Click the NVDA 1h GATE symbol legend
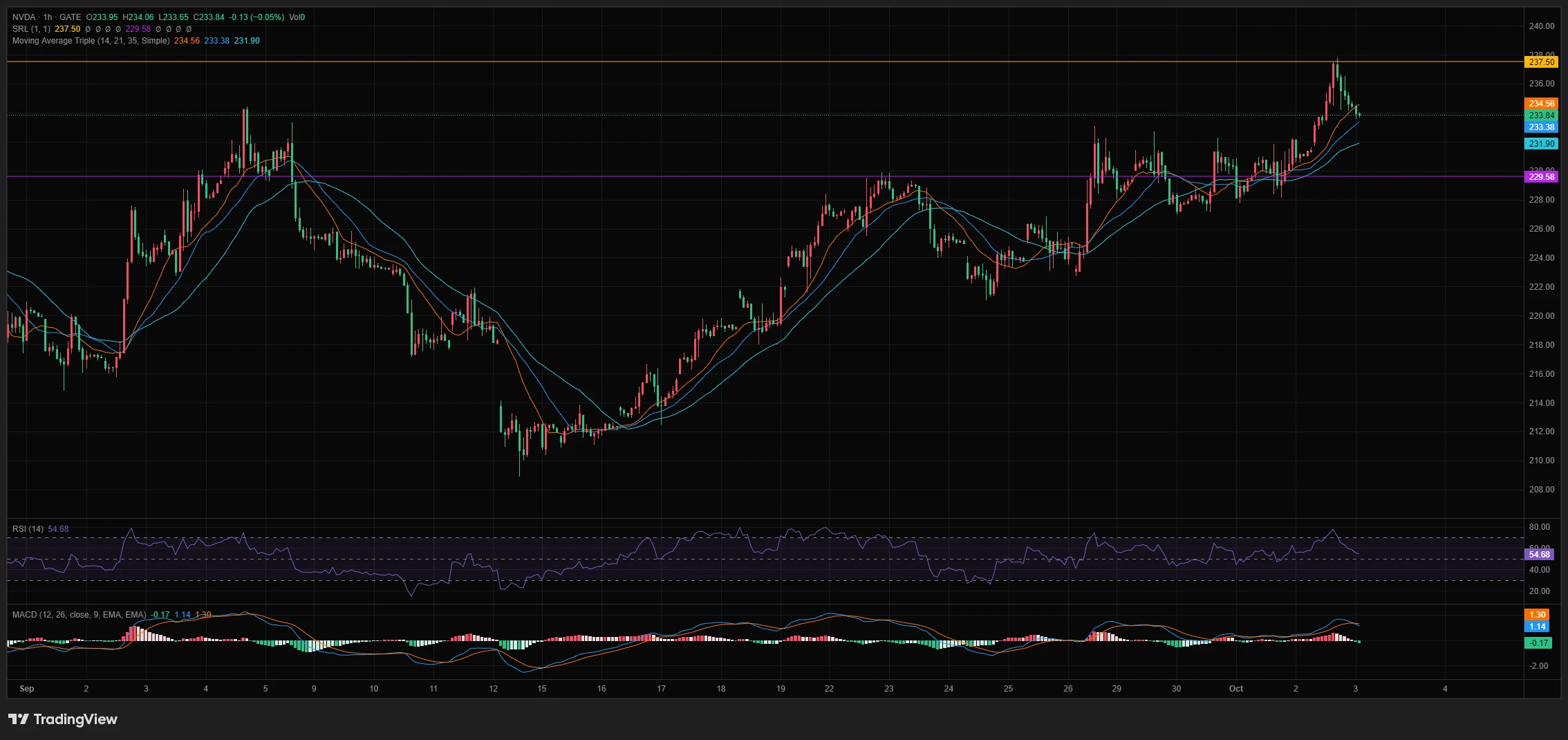Screen dimensions: 1568x740 pyautogui.click(x=46, y=17)
